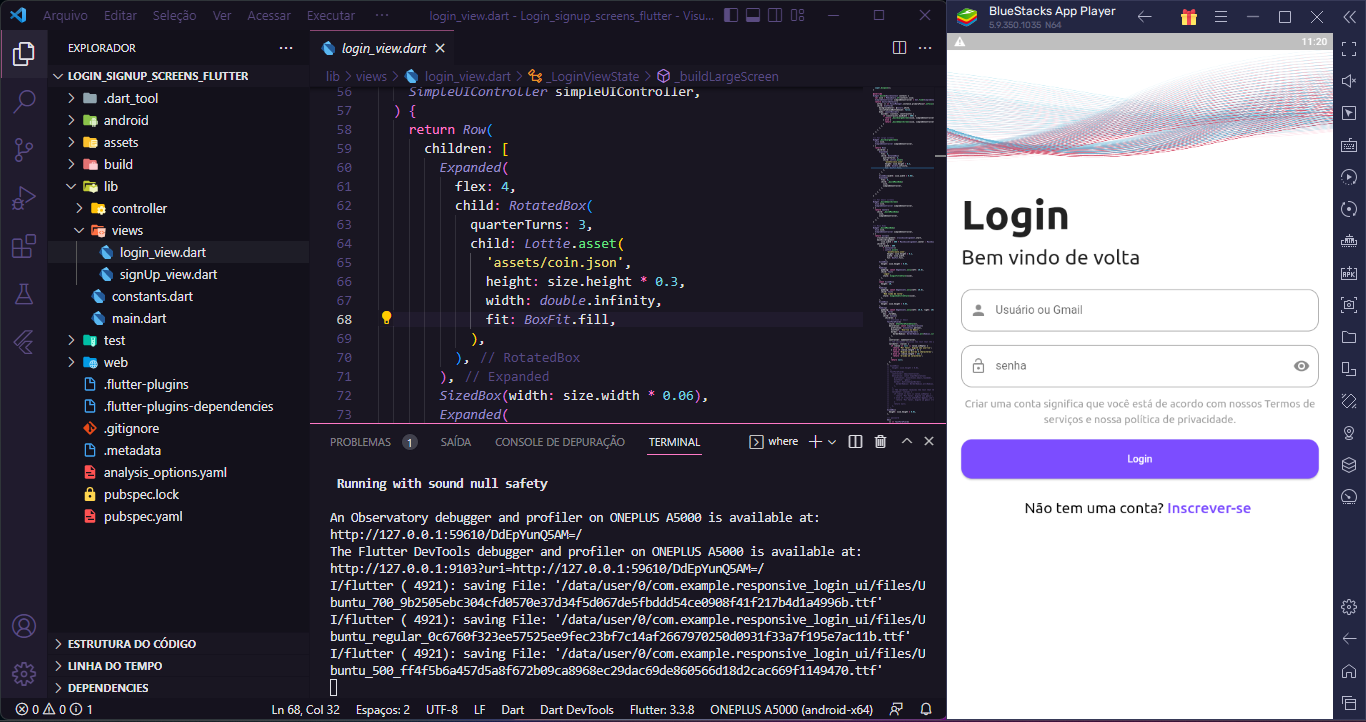Mute BlueStacks volume

(x=1348, y=82)
